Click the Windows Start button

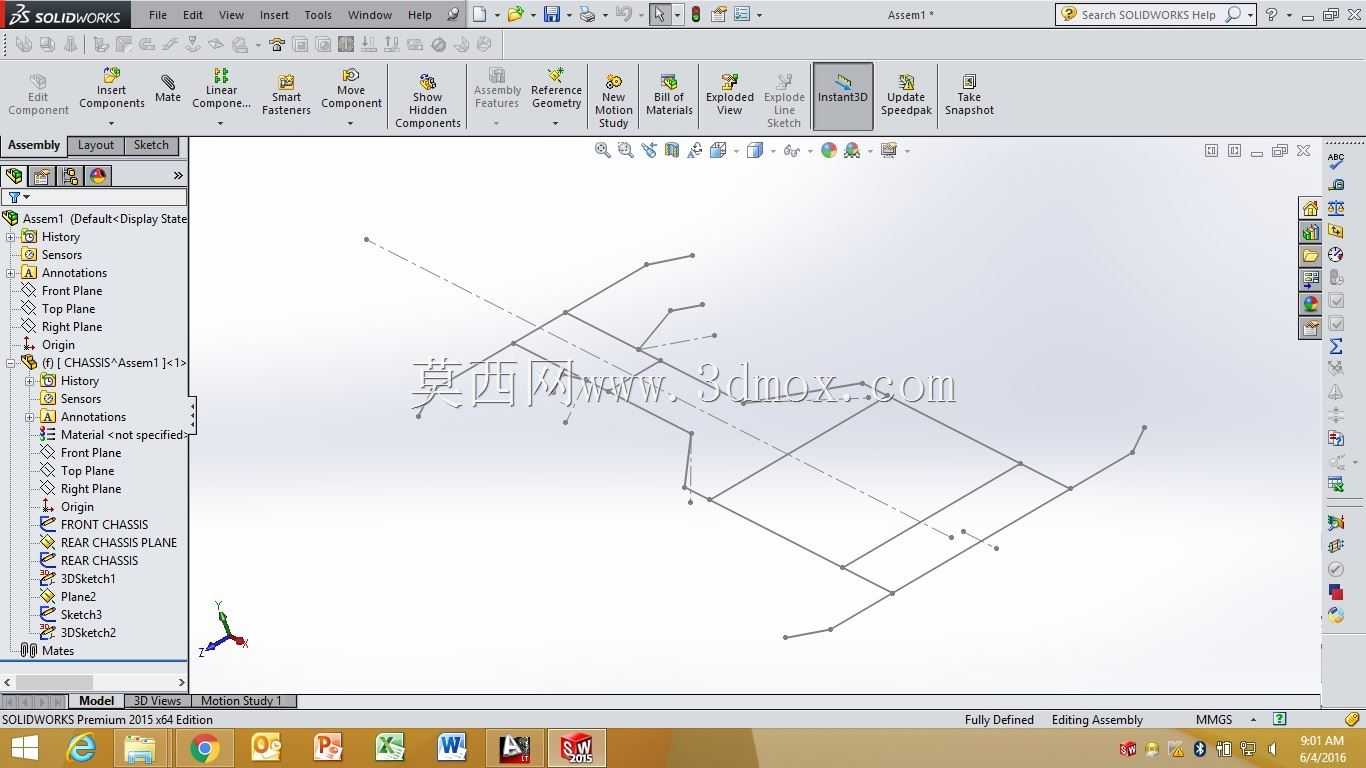24,747
